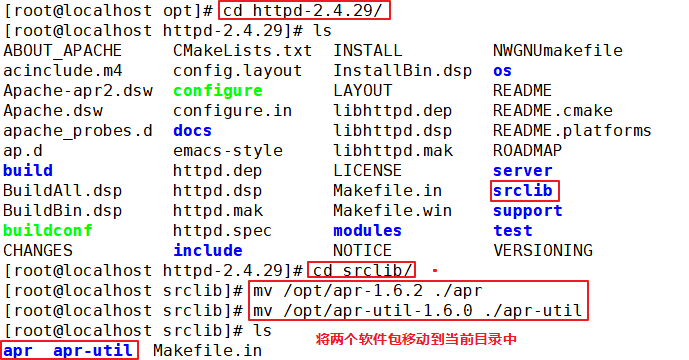This screenshot has height=360, width=689.
Task: Click the ABOUT_APACHE file name
Action: click(62, 51)
